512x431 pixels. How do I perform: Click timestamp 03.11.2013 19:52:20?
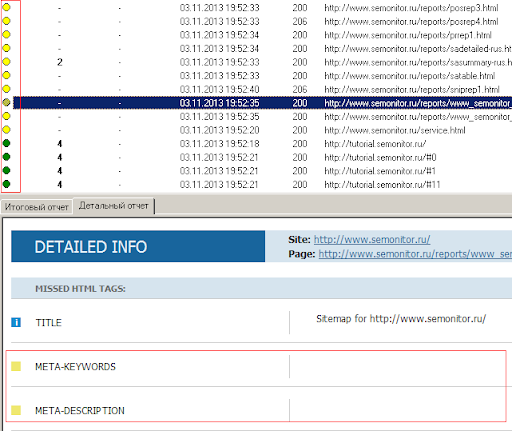click(219, 130)
